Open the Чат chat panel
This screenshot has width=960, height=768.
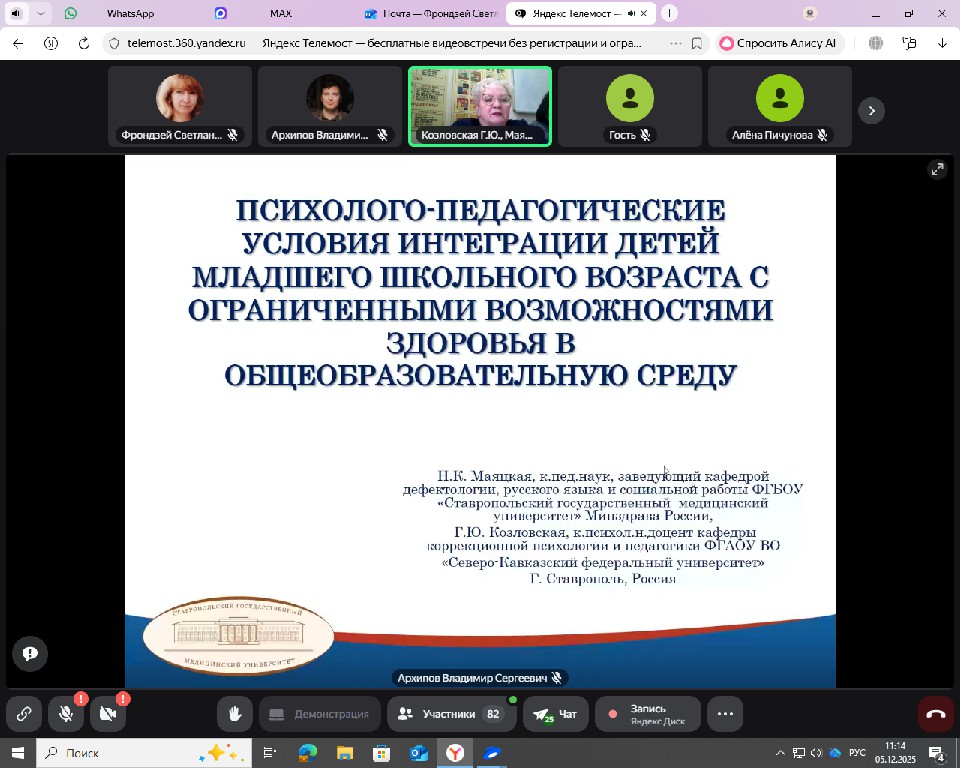(x=556, y=714)
